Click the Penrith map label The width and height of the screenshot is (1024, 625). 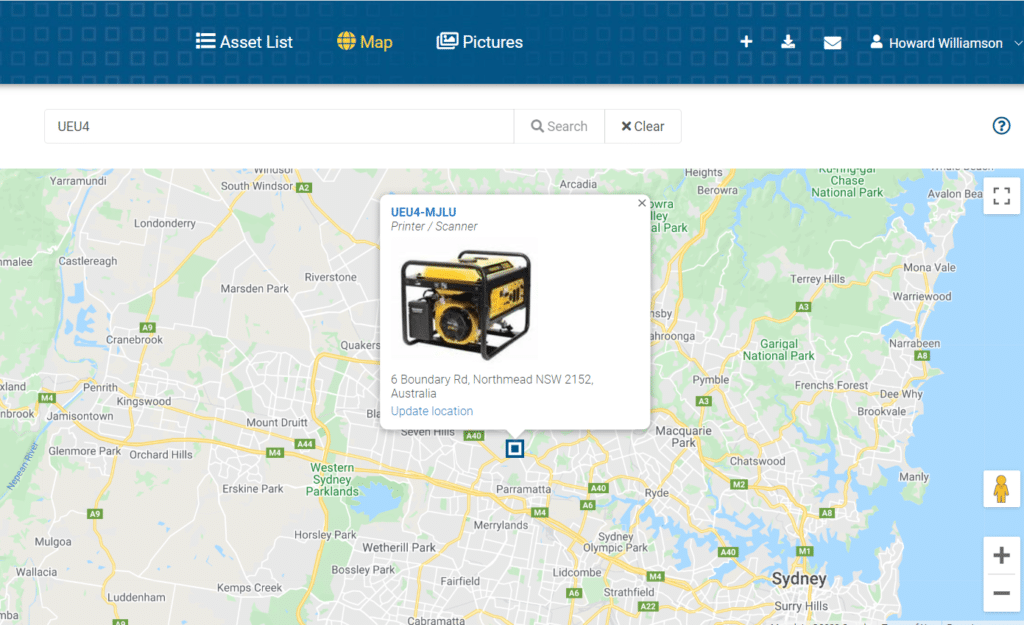coord(101,387)
